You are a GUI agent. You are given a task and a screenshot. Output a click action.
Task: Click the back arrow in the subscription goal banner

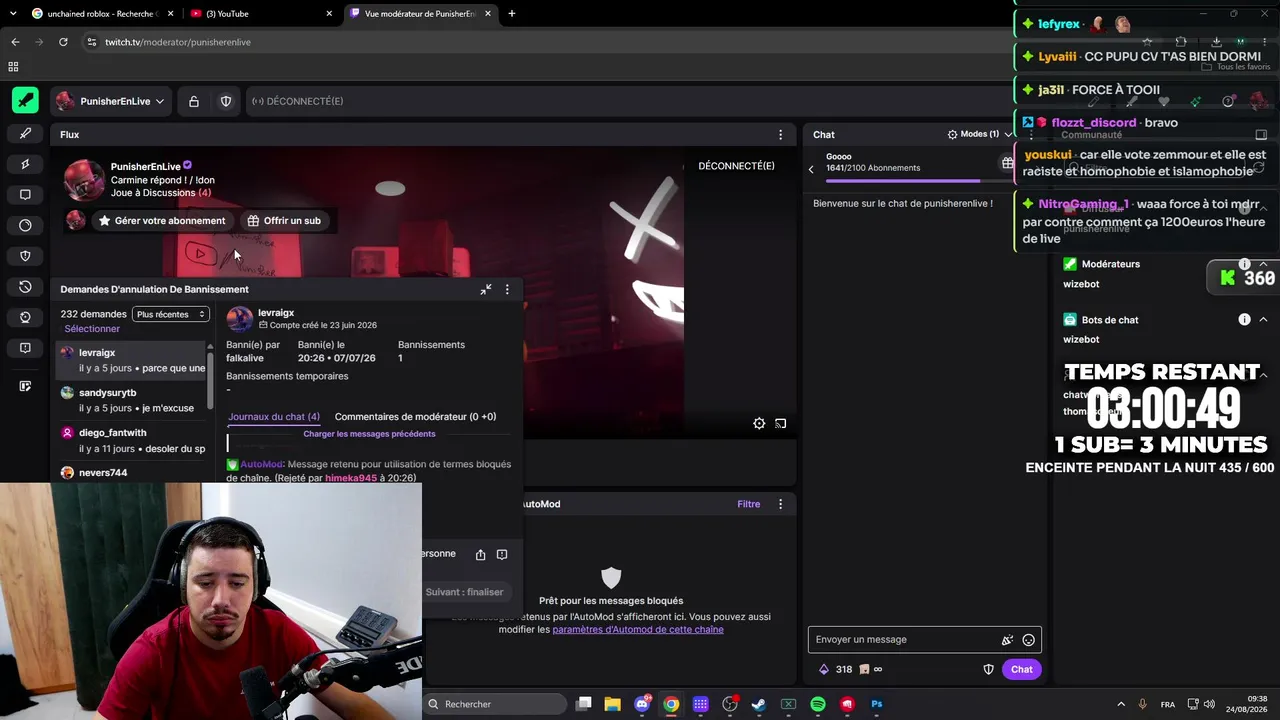click(811, 169)
